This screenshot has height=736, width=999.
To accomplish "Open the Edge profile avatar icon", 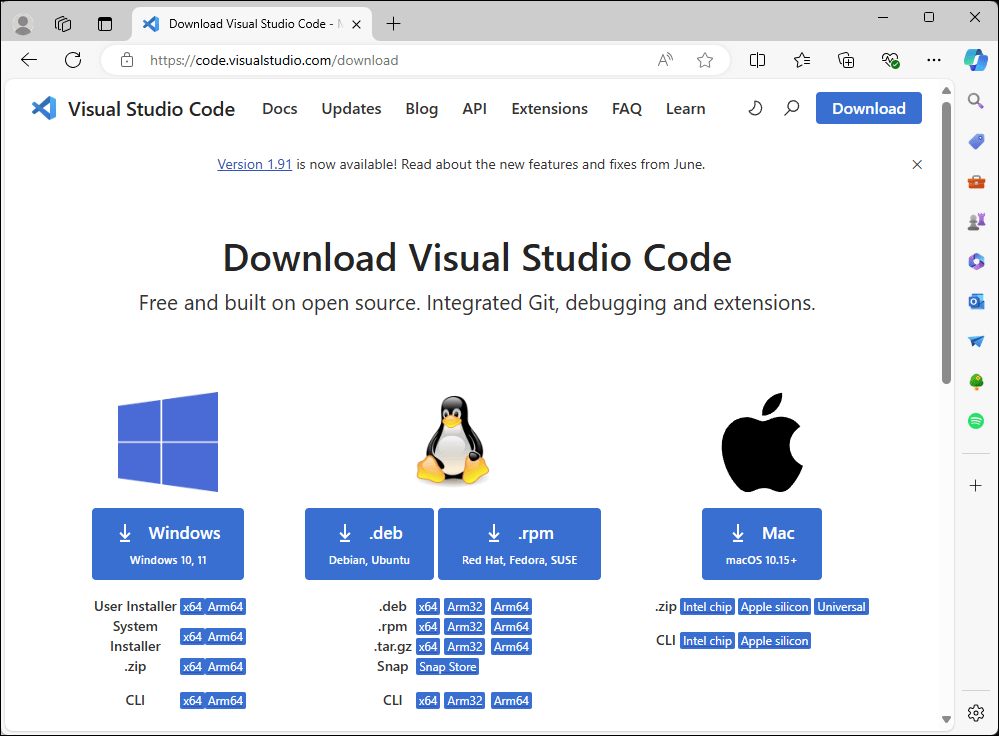I will coord(24,24).
